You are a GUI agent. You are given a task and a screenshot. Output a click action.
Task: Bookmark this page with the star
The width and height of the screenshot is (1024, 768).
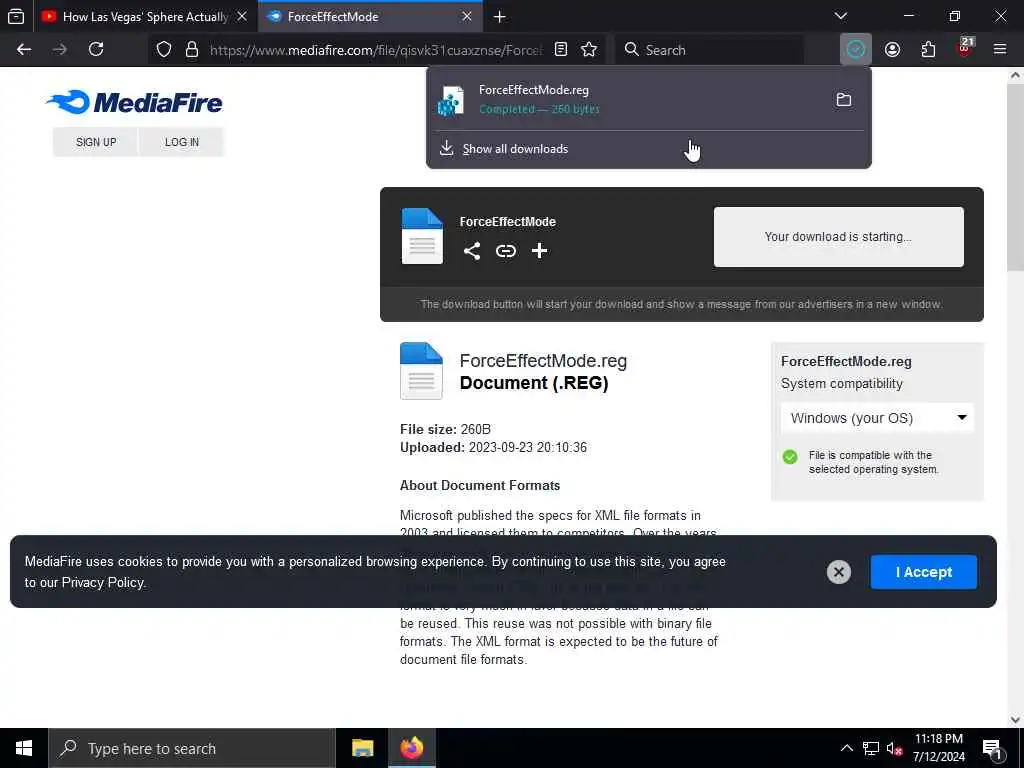(589, 50)
